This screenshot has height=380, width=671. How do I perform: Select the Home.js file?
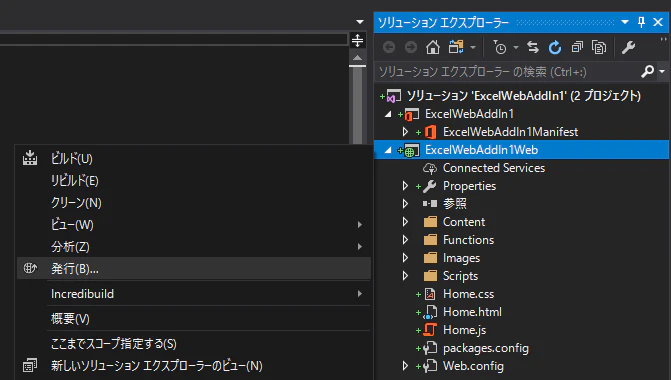pyautogui.click(x=464, y=330)
